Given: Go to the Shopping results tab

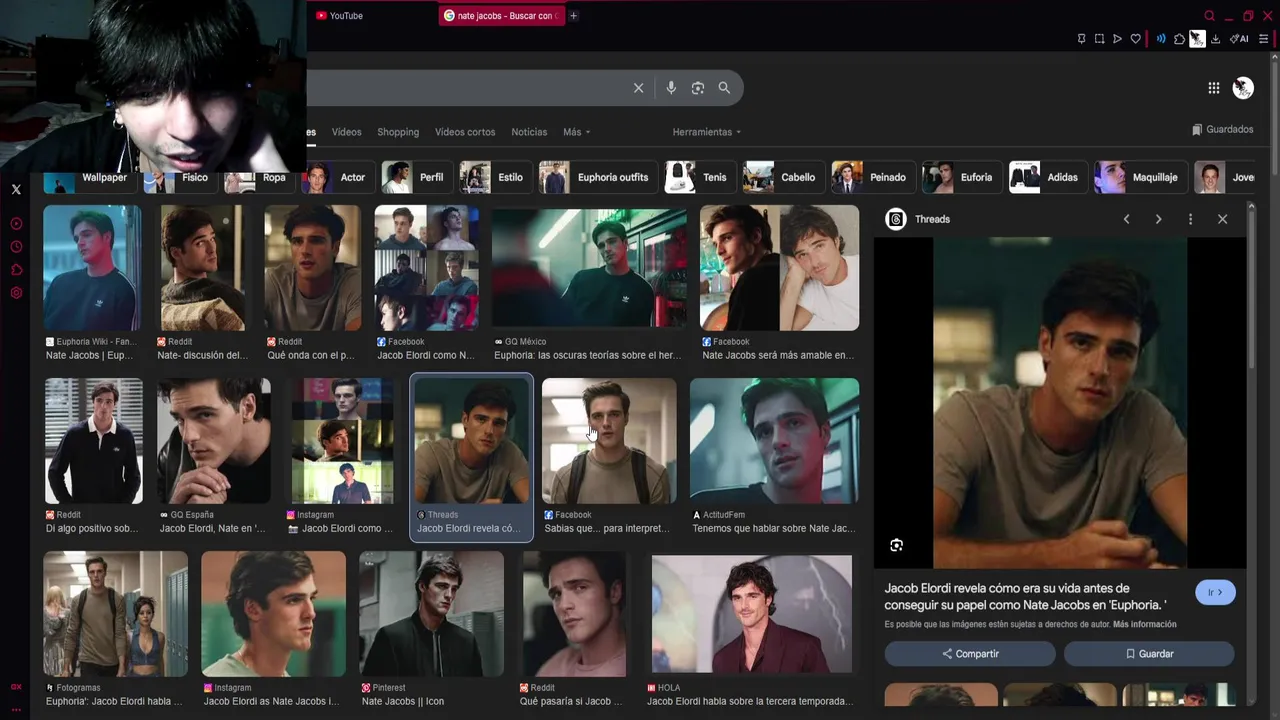Looking at the screenshot, I should pos(398,132).
